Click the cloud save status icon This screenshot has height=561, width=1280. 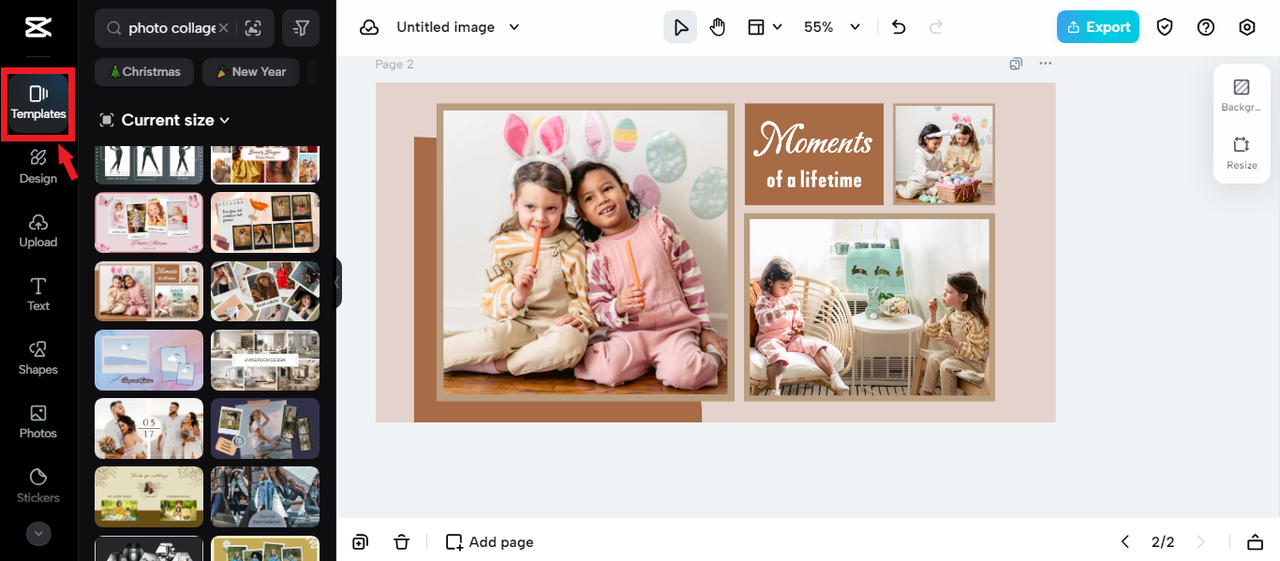(x=369, y=28)
